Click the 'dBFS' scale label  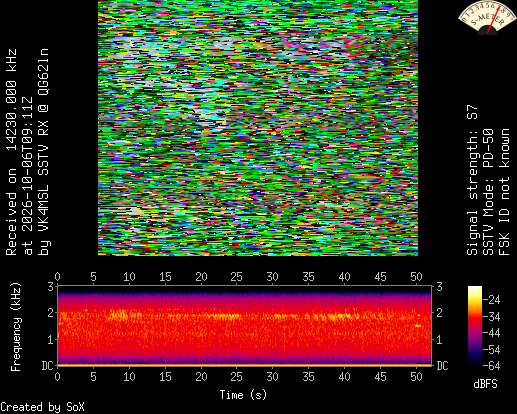tap(485, 384)
